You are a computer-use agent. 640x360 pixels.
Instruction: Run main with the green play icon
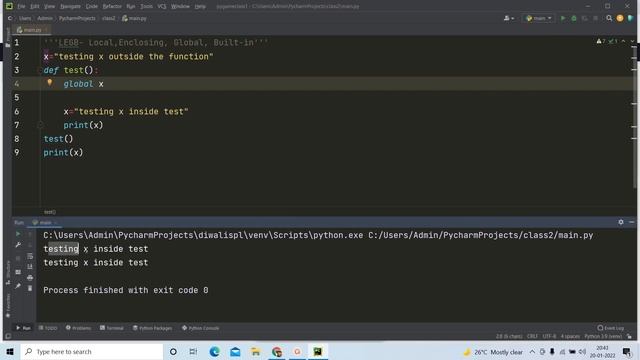click(x=563, y=18)
